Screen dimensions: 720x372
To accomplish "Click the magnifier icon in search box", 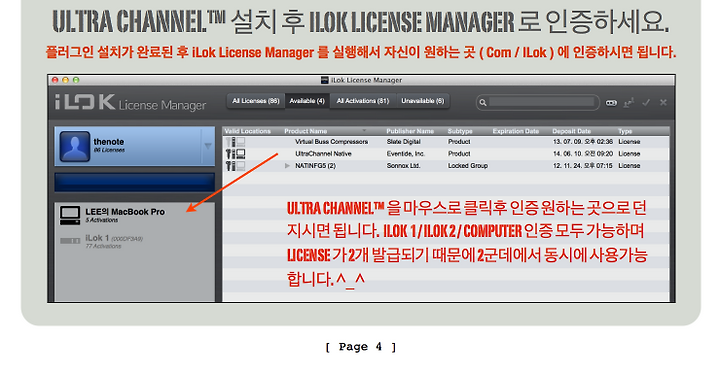I will point(483,102).
